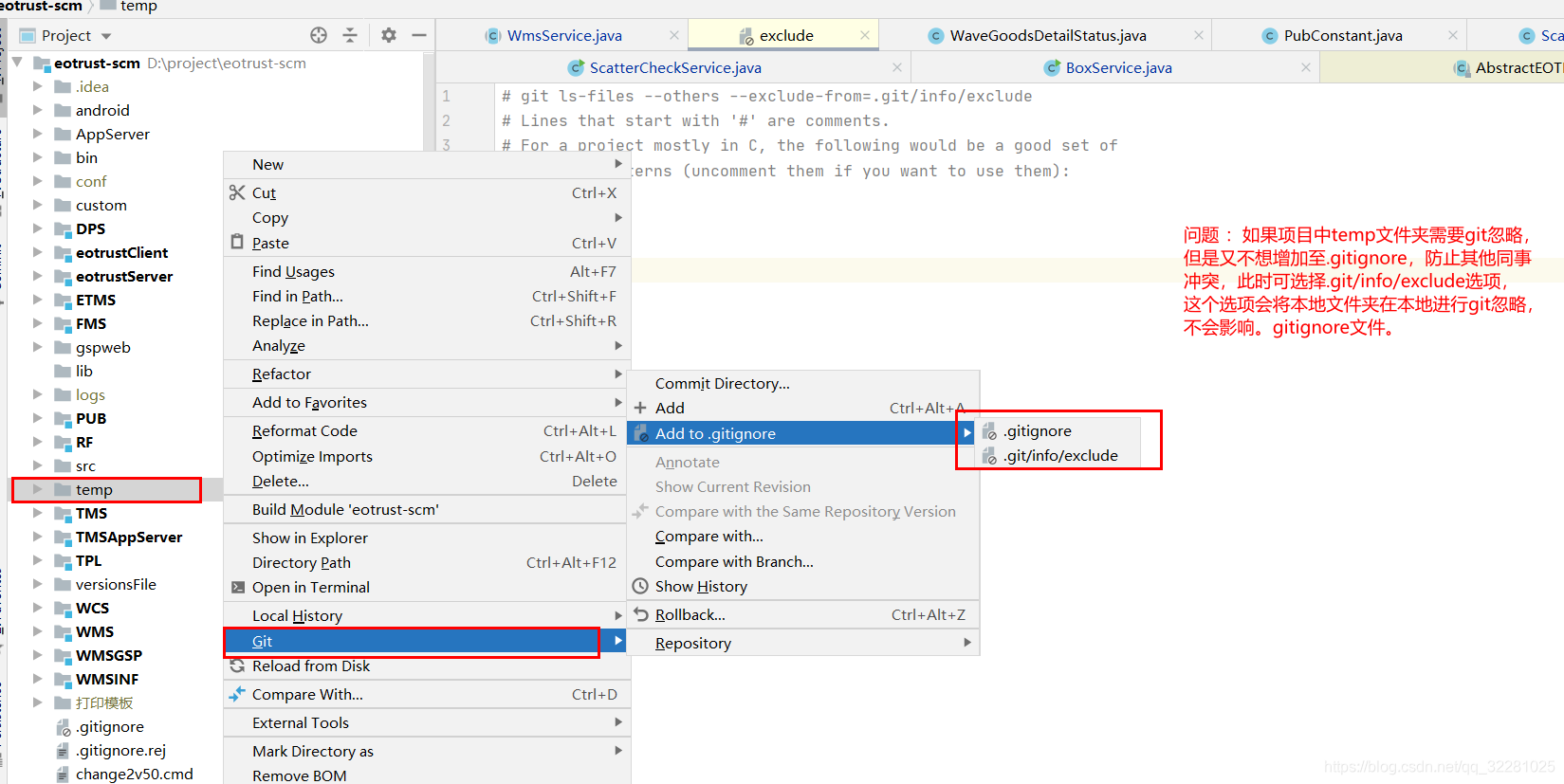Select the logs folder
1564x784 pixels.
pyautogui.click(x=90, y=394)
